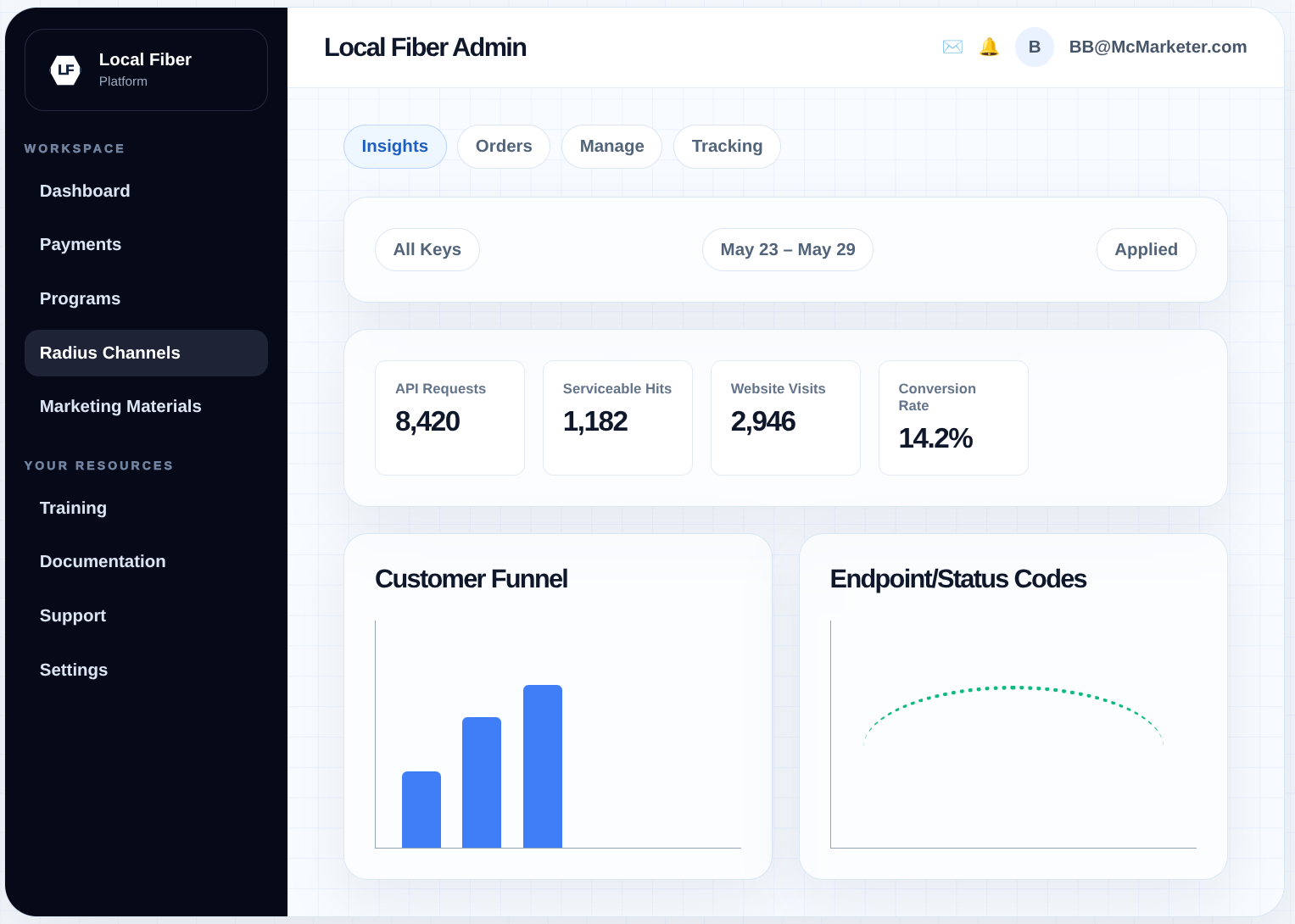Open the mail envelope icon
1295x924 pixels.
pyautogui.click(x=952, y=47)
